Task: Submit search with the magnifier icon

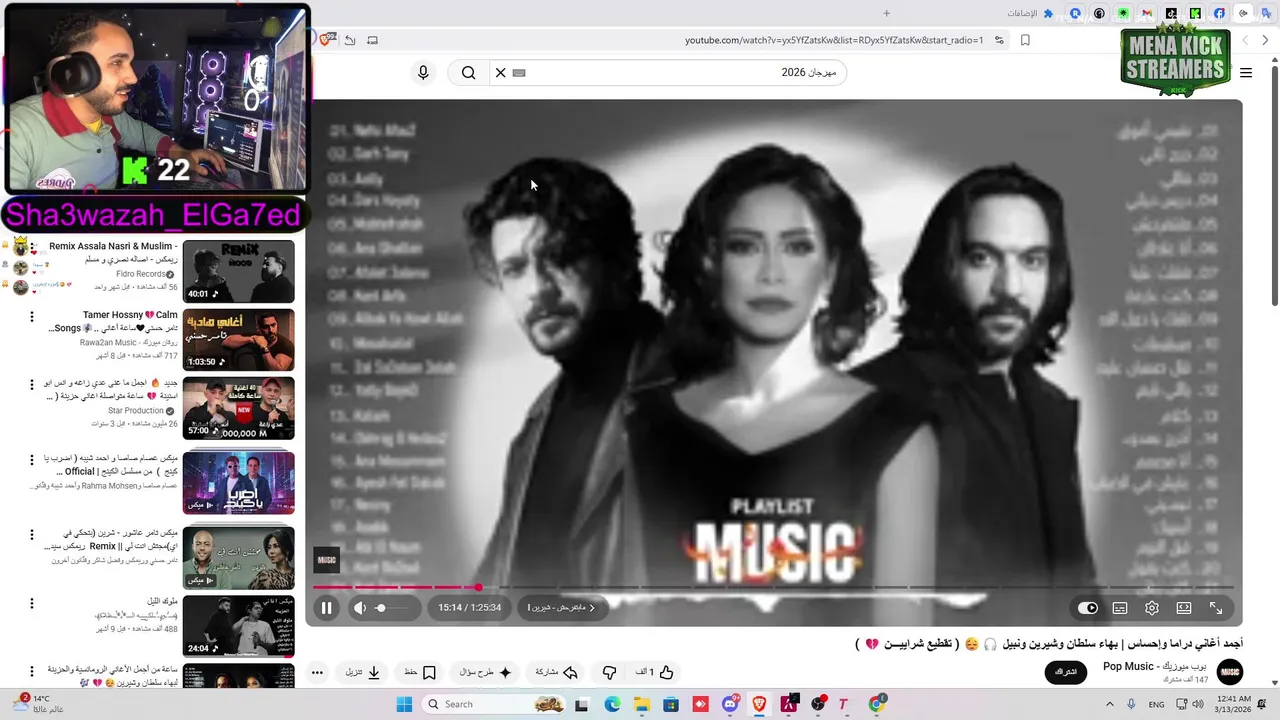Action: [x=468, y=72]
